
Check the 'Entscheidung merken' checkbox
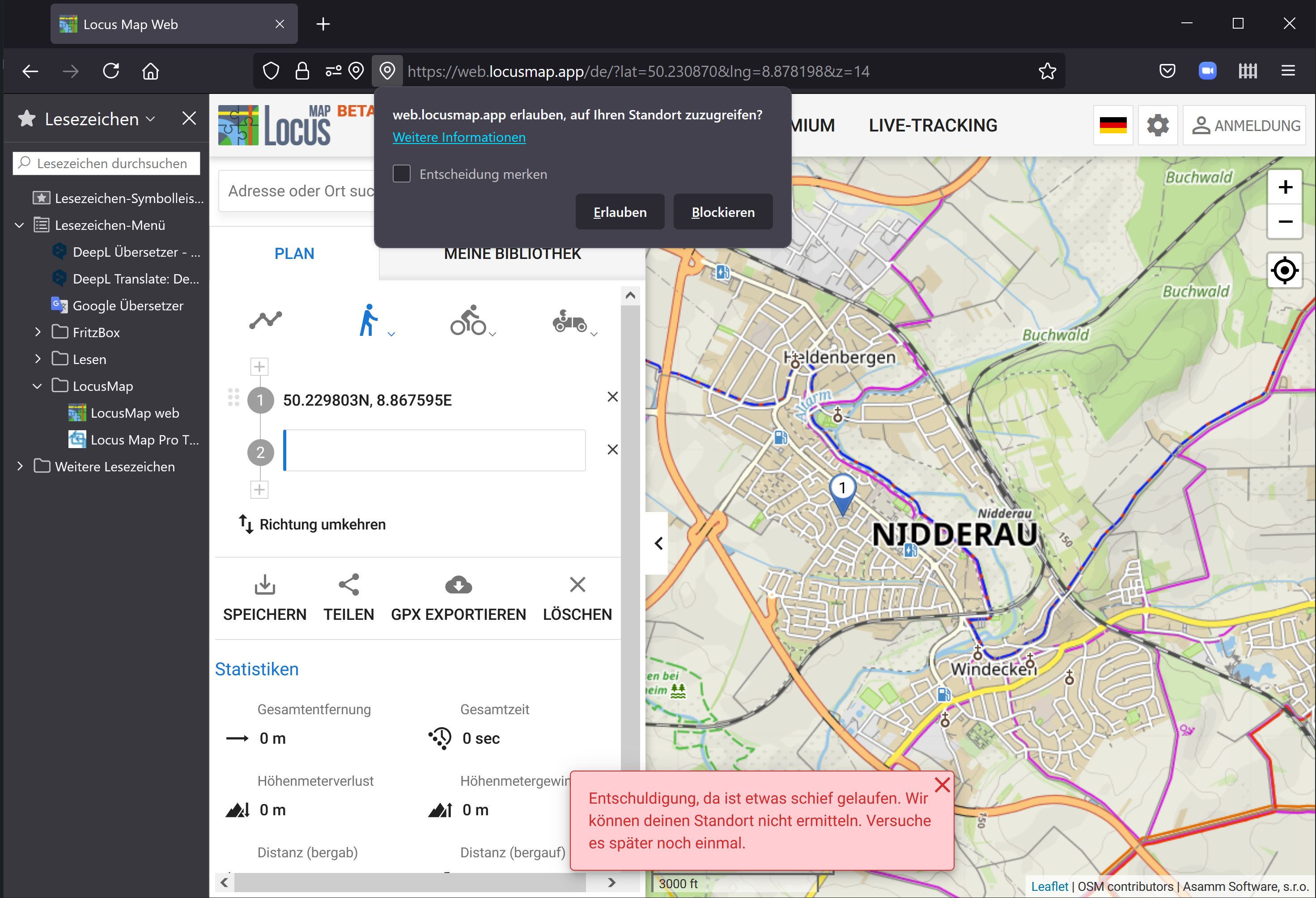[402, 174]
